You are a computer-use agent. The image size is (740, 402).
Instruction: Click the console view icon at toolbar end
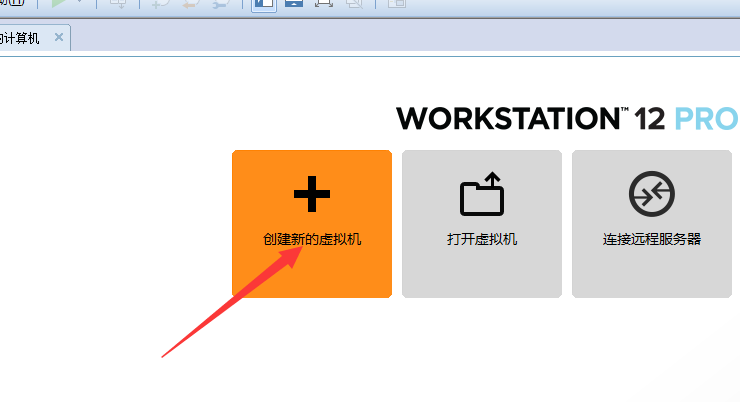tap(397, 3)
